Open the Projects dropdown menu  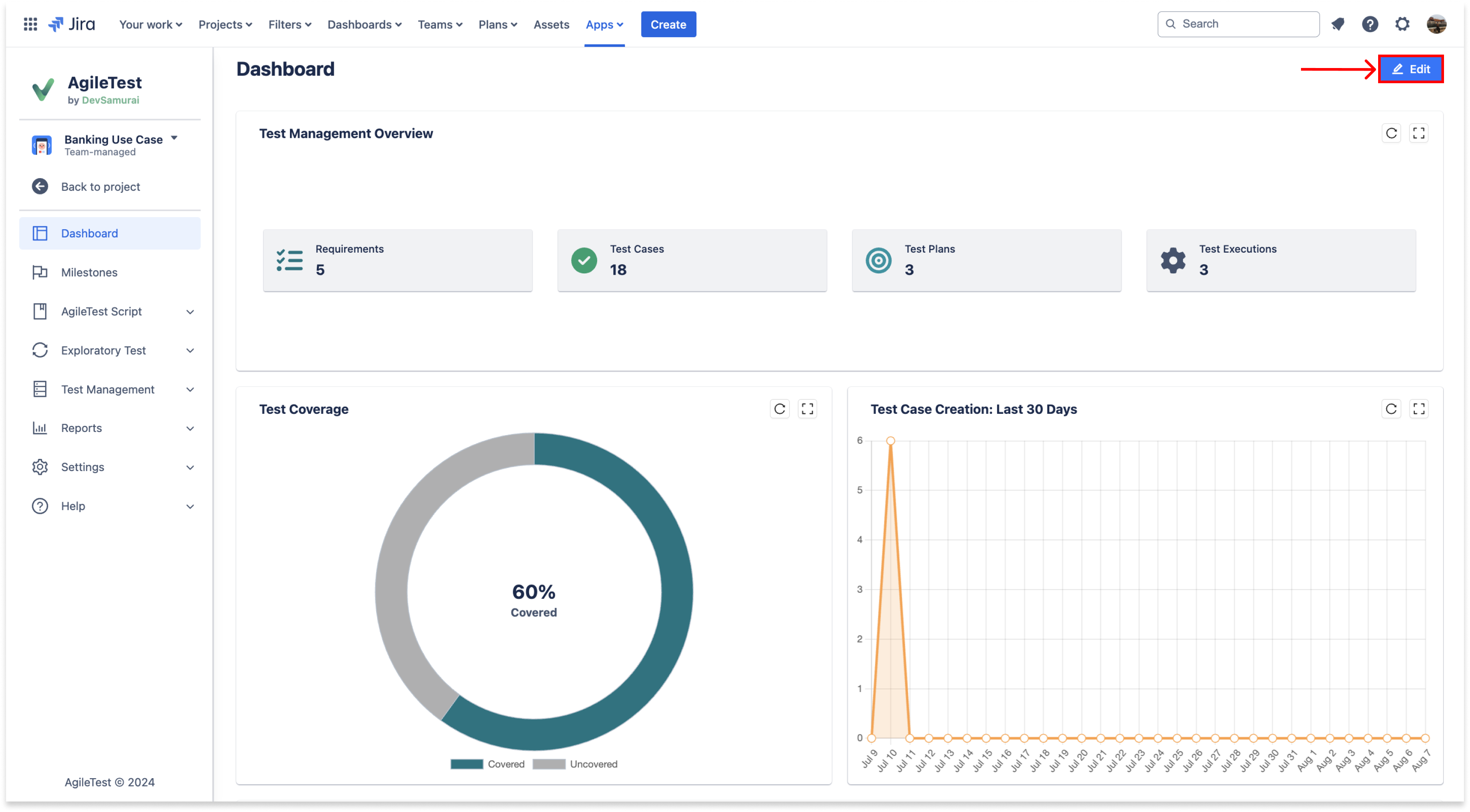pos(225,24)
